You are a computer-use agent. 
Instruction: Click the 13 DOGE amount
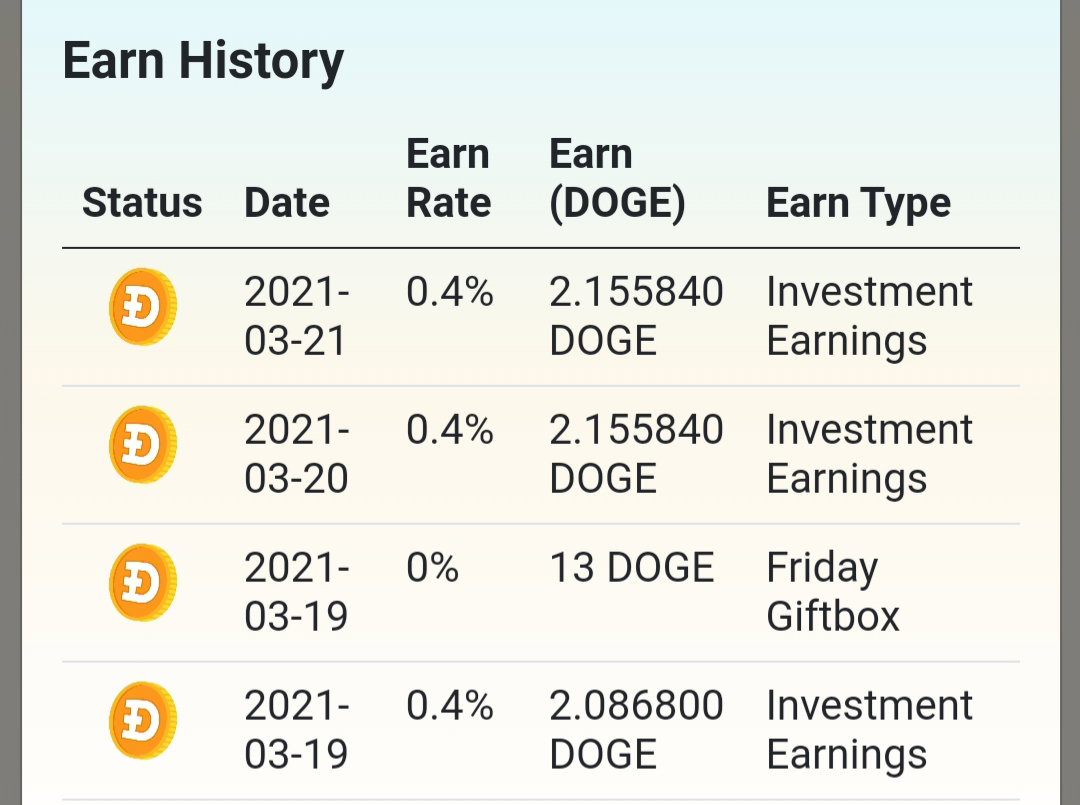(x=632, y=567)
